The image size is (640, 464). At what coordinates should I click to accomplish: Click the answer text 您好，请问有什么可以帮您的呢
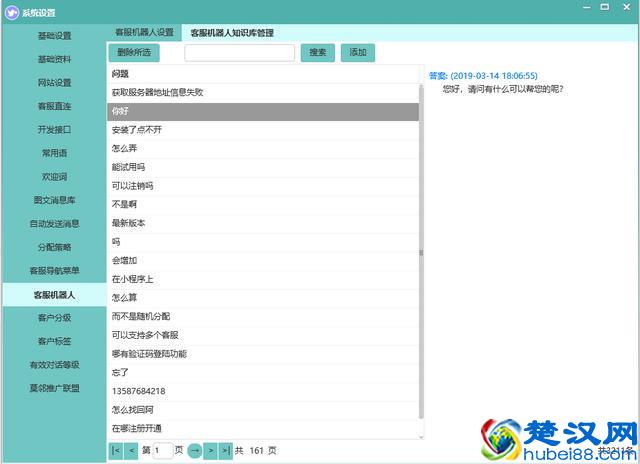point(503,89)
